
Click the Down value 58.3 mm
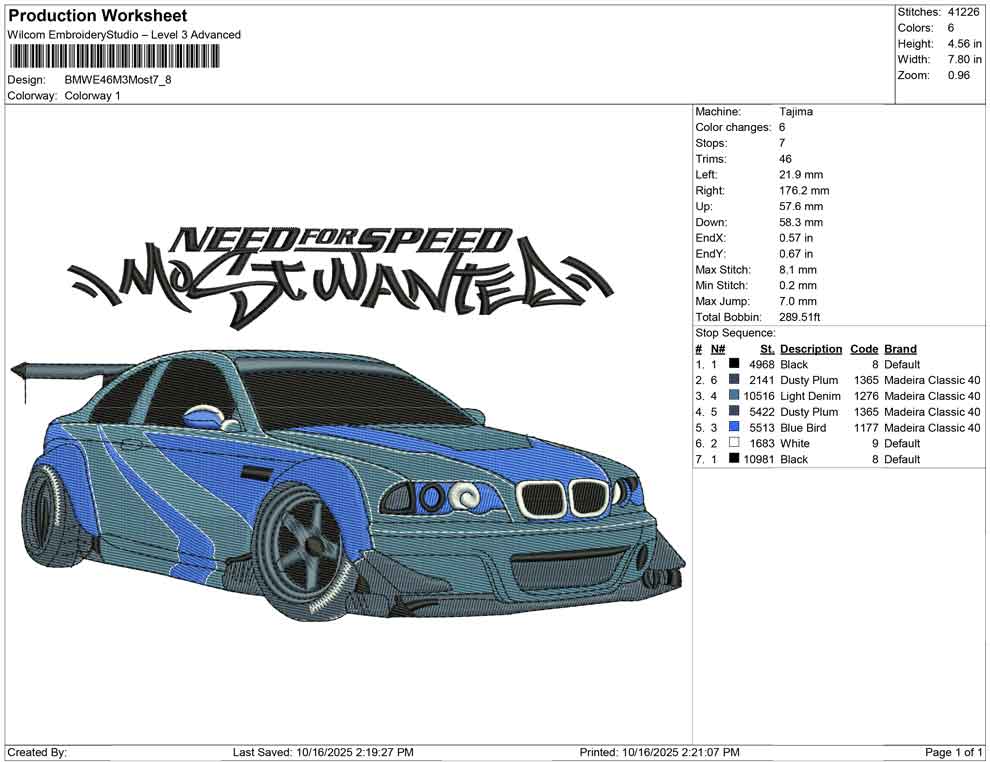tap(801, 222)
